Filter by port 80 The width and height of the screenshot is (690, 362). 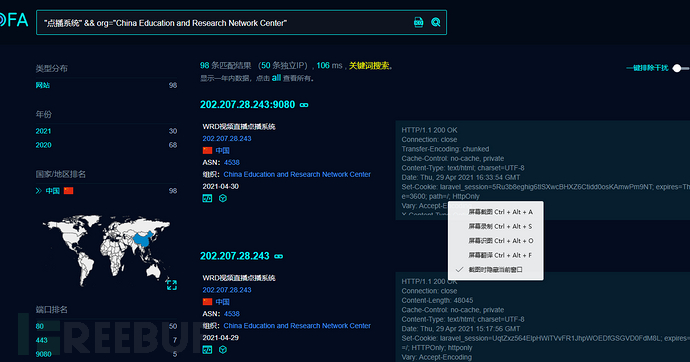point(40,326)
